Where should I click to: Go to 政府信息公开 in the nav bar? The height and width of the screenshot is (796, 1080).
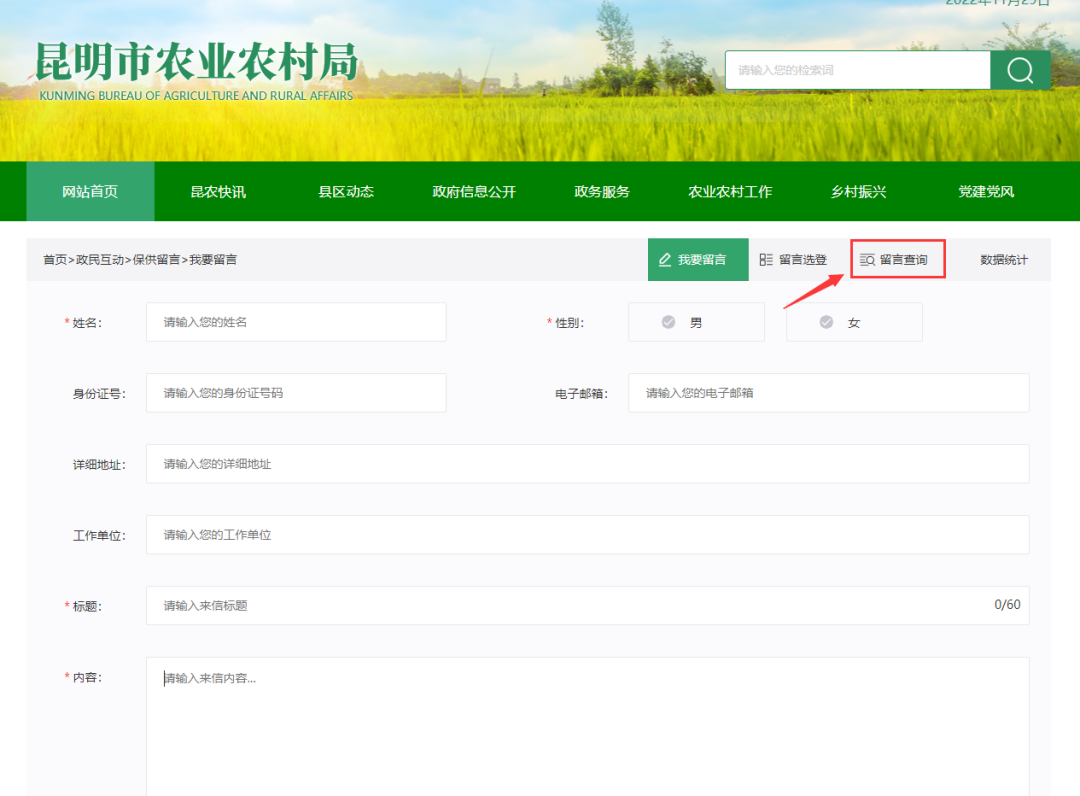tap(474, 191)
